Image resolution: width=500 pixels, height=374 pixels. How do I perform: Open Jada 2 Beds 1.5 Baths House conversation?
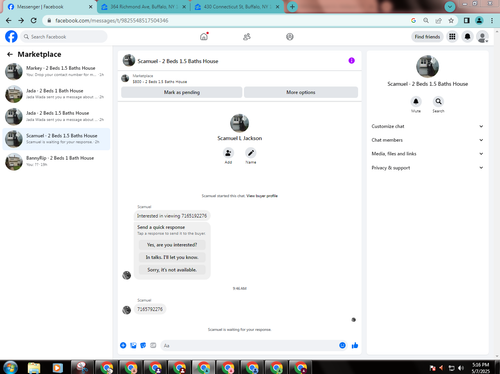56,116
